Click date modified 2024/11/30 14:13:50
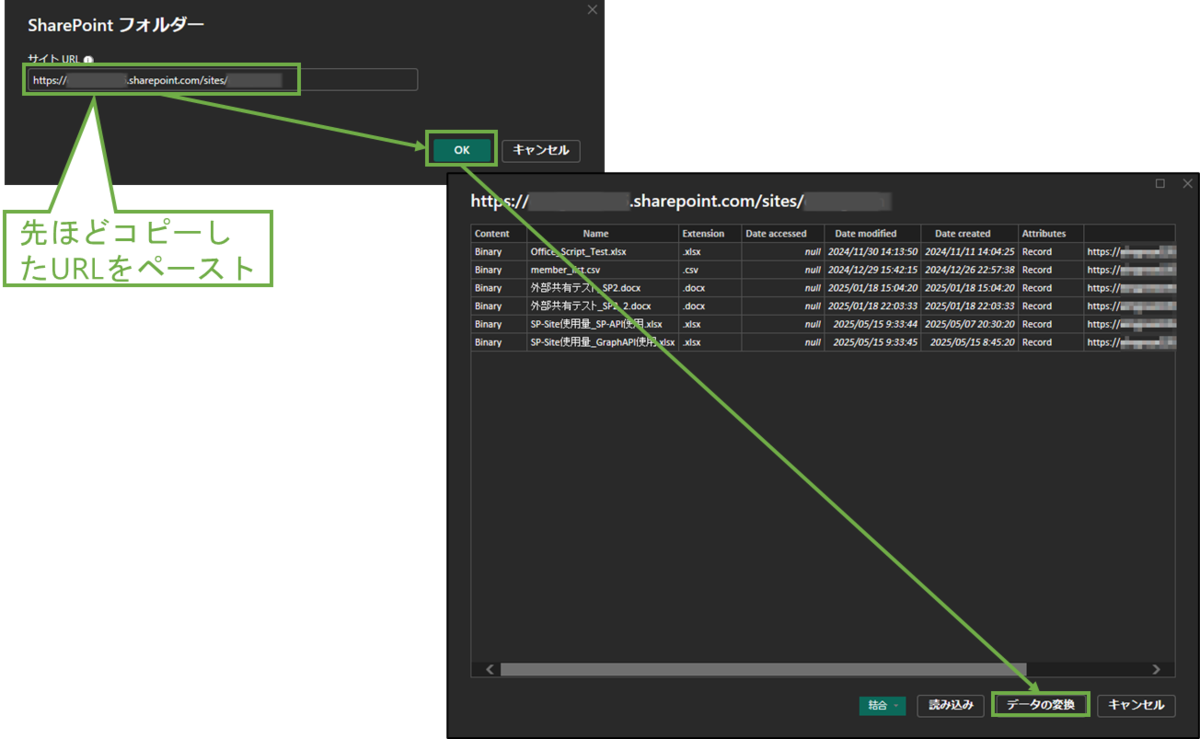The width and height of the screenshot is (1200, 739). (872, 252)
